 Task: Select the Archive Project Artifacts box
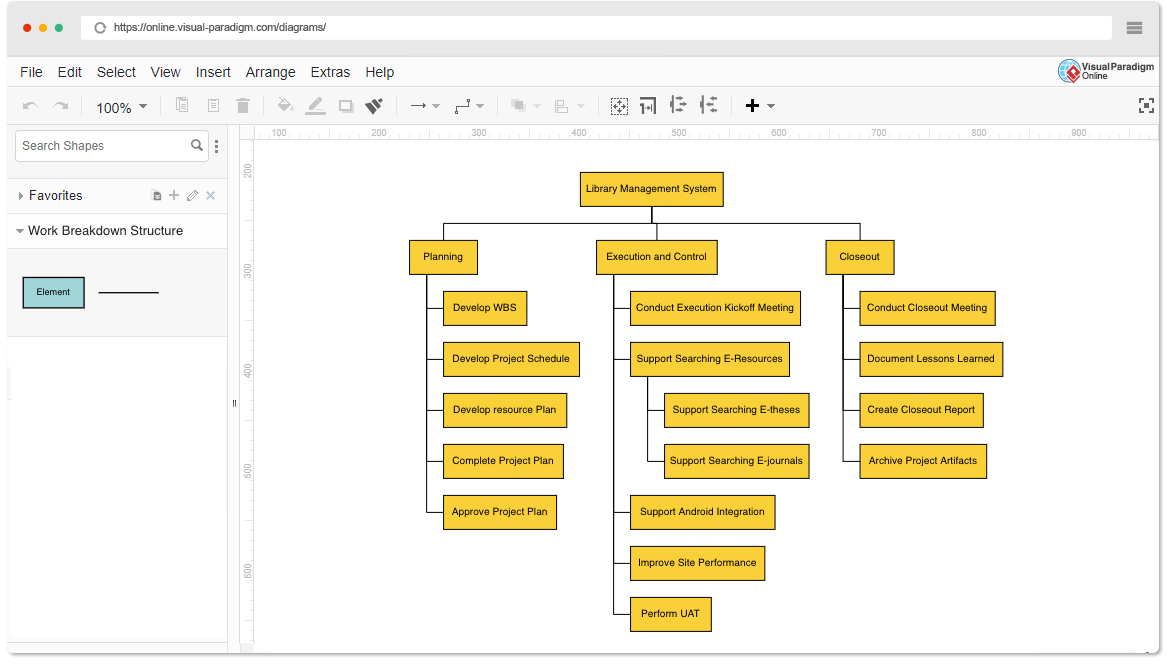click(923, 461)
